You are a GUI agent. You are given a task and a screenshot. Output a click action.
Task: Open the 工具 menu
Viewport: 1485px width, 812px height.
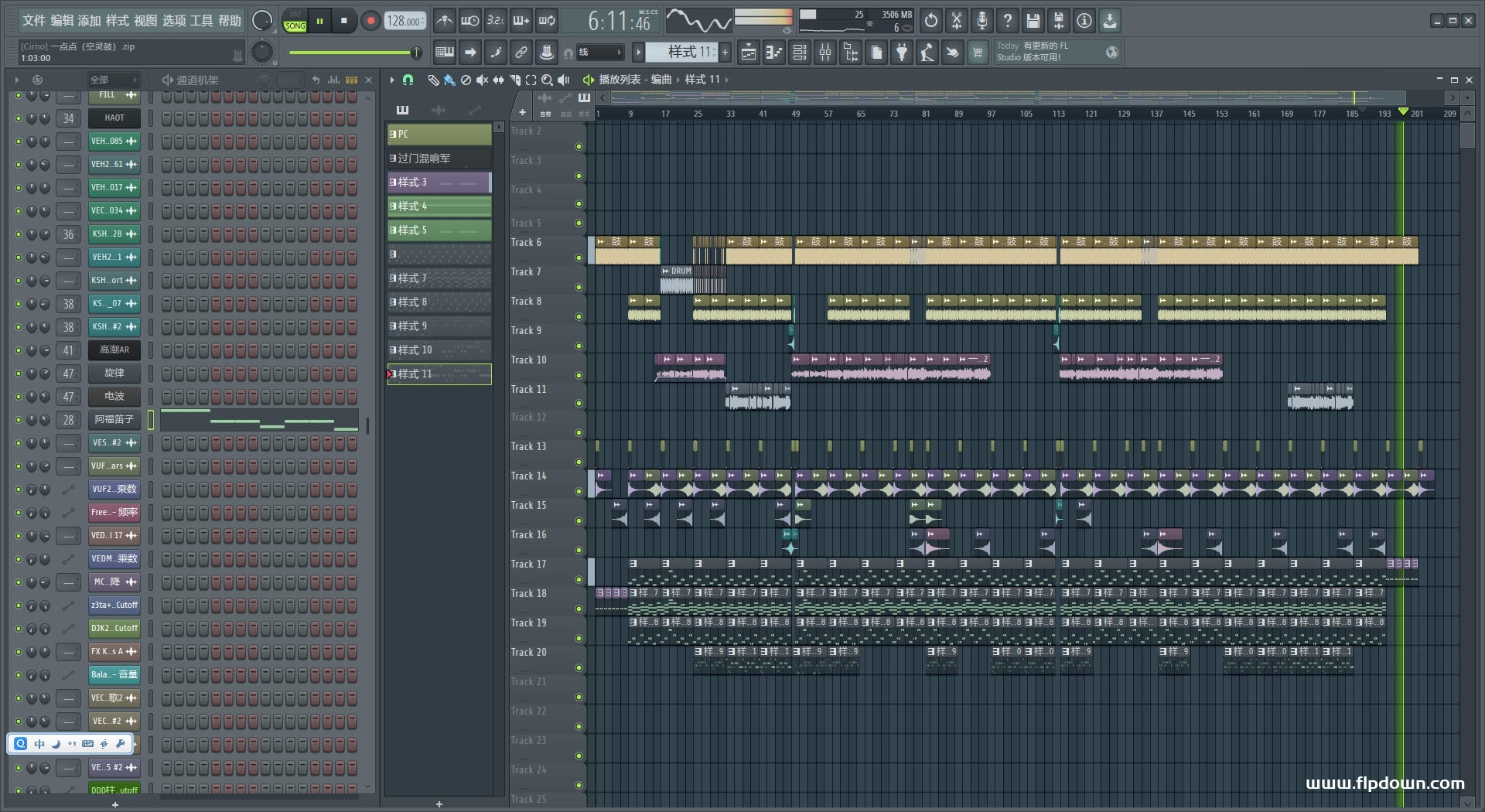201,21
